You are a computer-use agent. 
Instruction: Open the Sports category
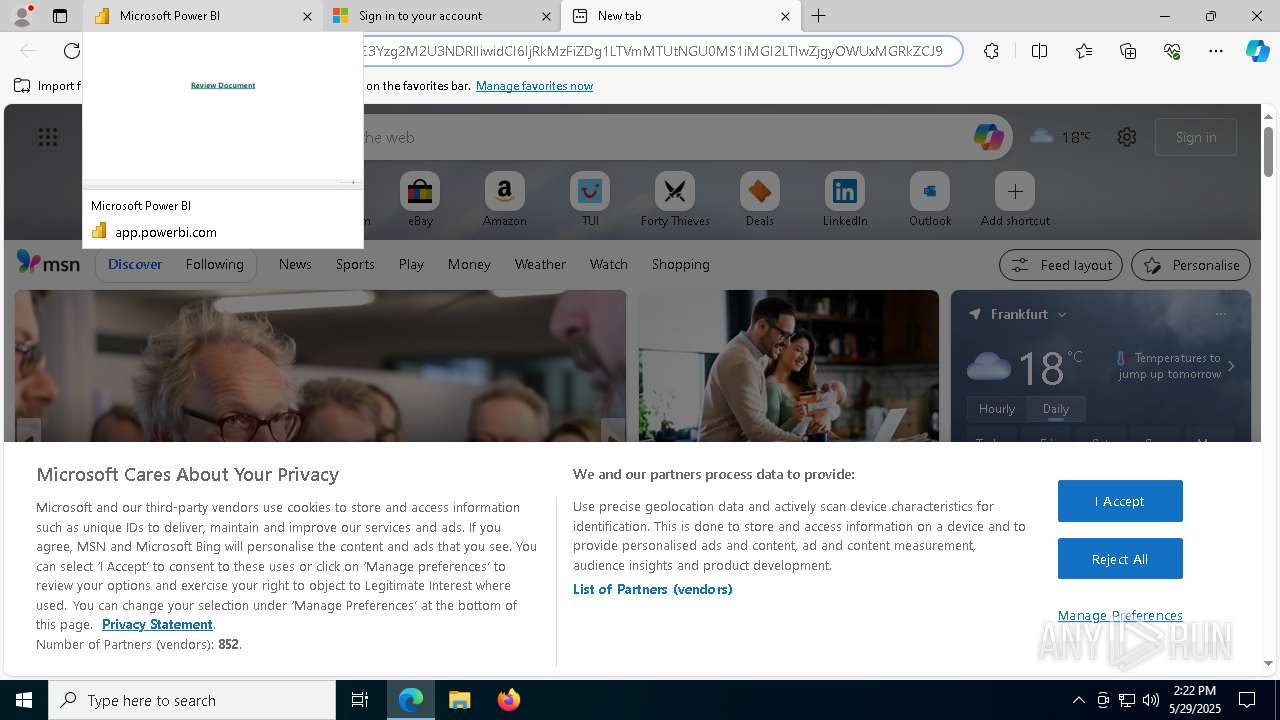point(355,264)
